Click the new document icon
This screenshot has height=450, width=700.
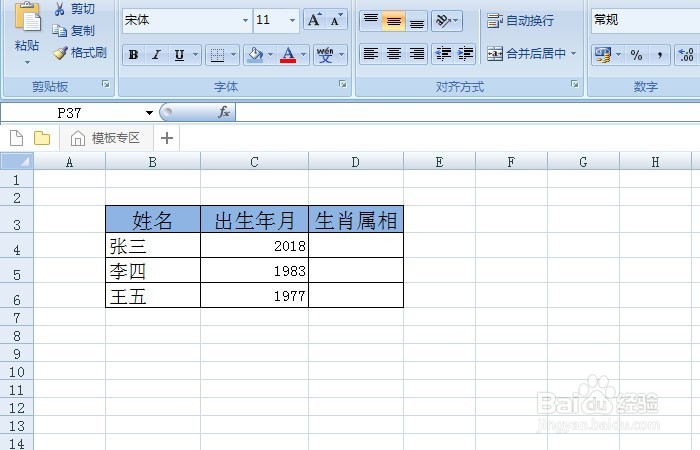(x=17, y=138)
